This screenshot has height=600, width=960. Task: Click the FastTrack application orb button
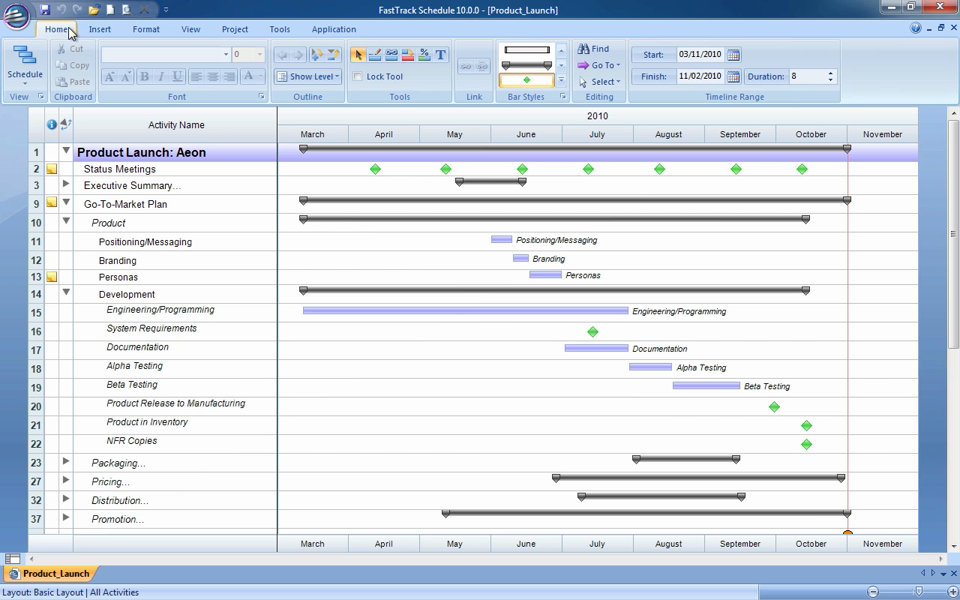[x=17, y=17]
